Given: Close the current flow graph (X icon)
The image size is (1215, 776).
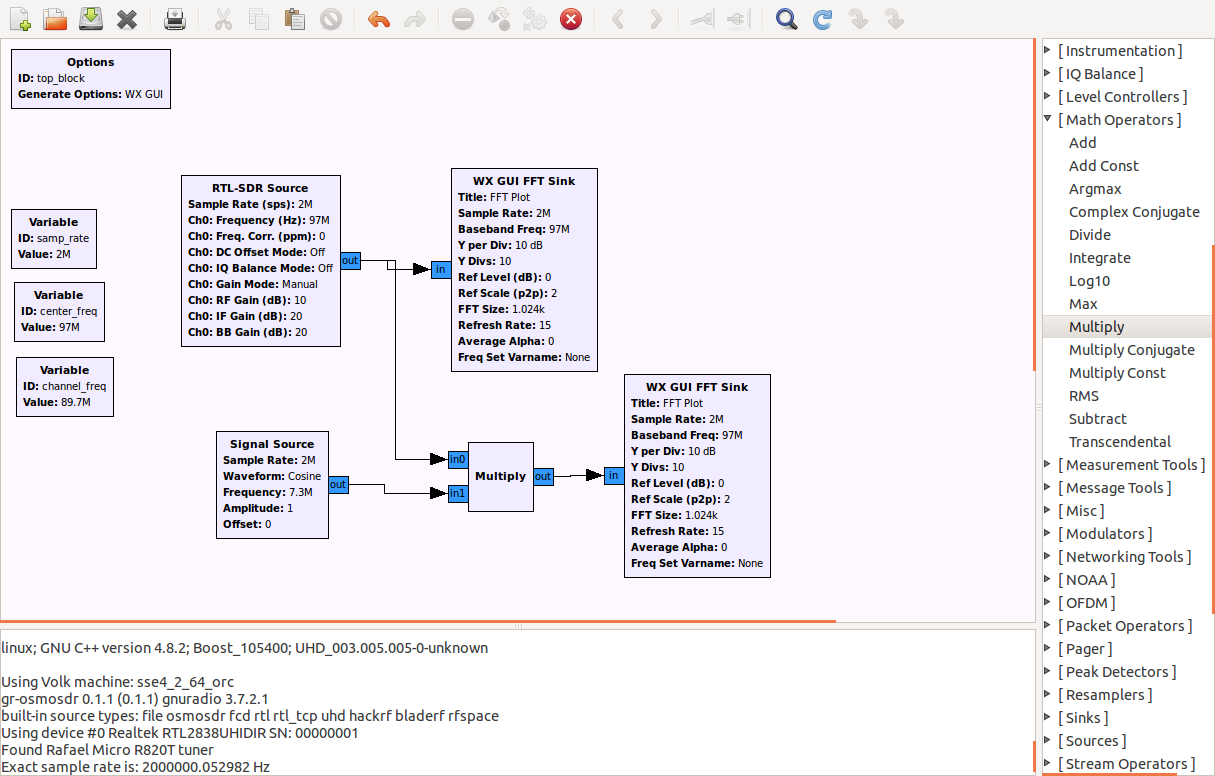Looking at the screenshot, I should pyautogui.click(x=126, y=19).
